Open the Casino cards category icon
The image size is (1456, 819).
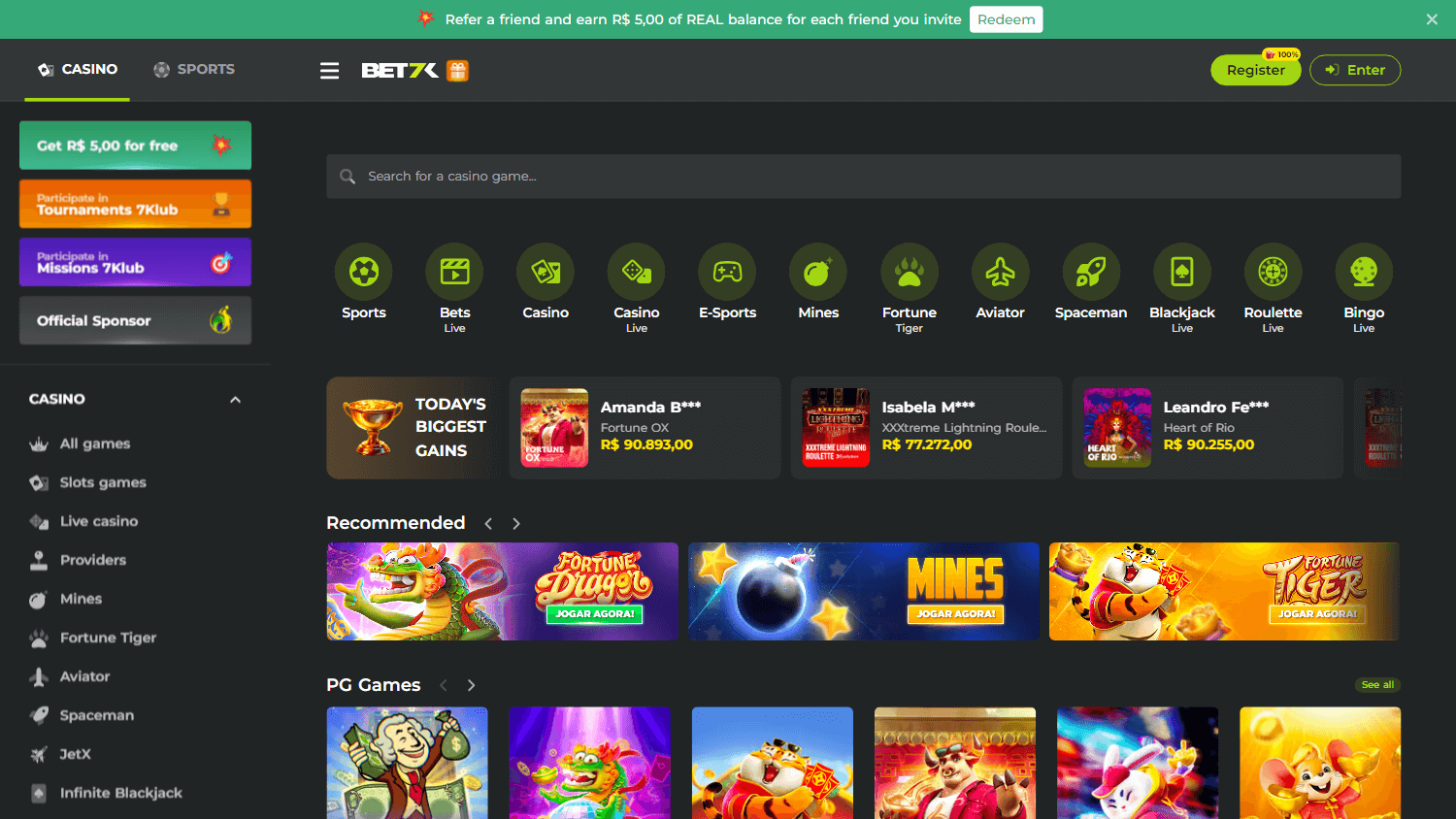pyautogui.click(x=546, y=272)
